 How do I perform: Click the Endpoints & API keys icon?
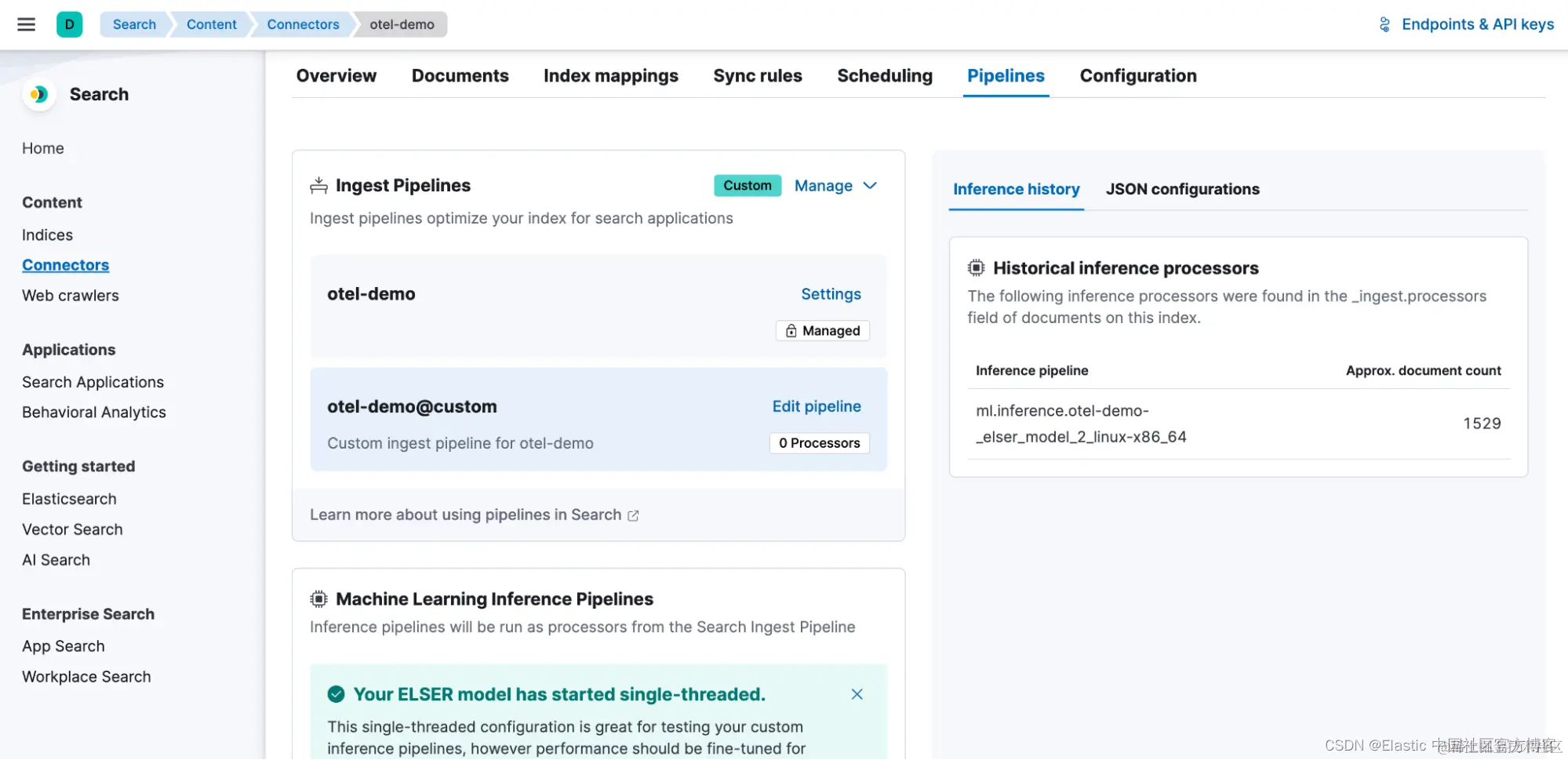[1384, 24]
